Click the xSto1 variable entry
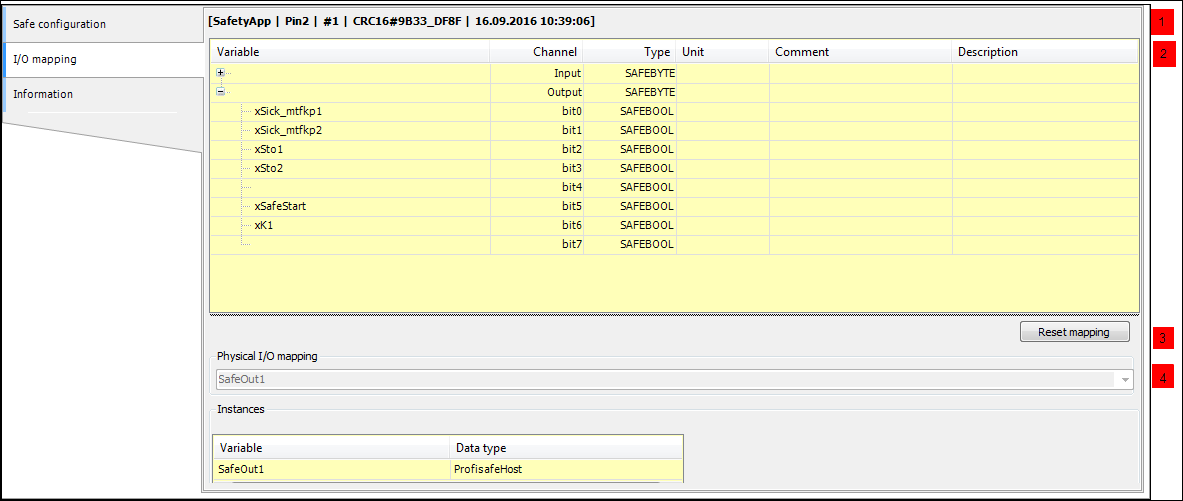Screen dimensions: 1183x501 tap(269, 149)
